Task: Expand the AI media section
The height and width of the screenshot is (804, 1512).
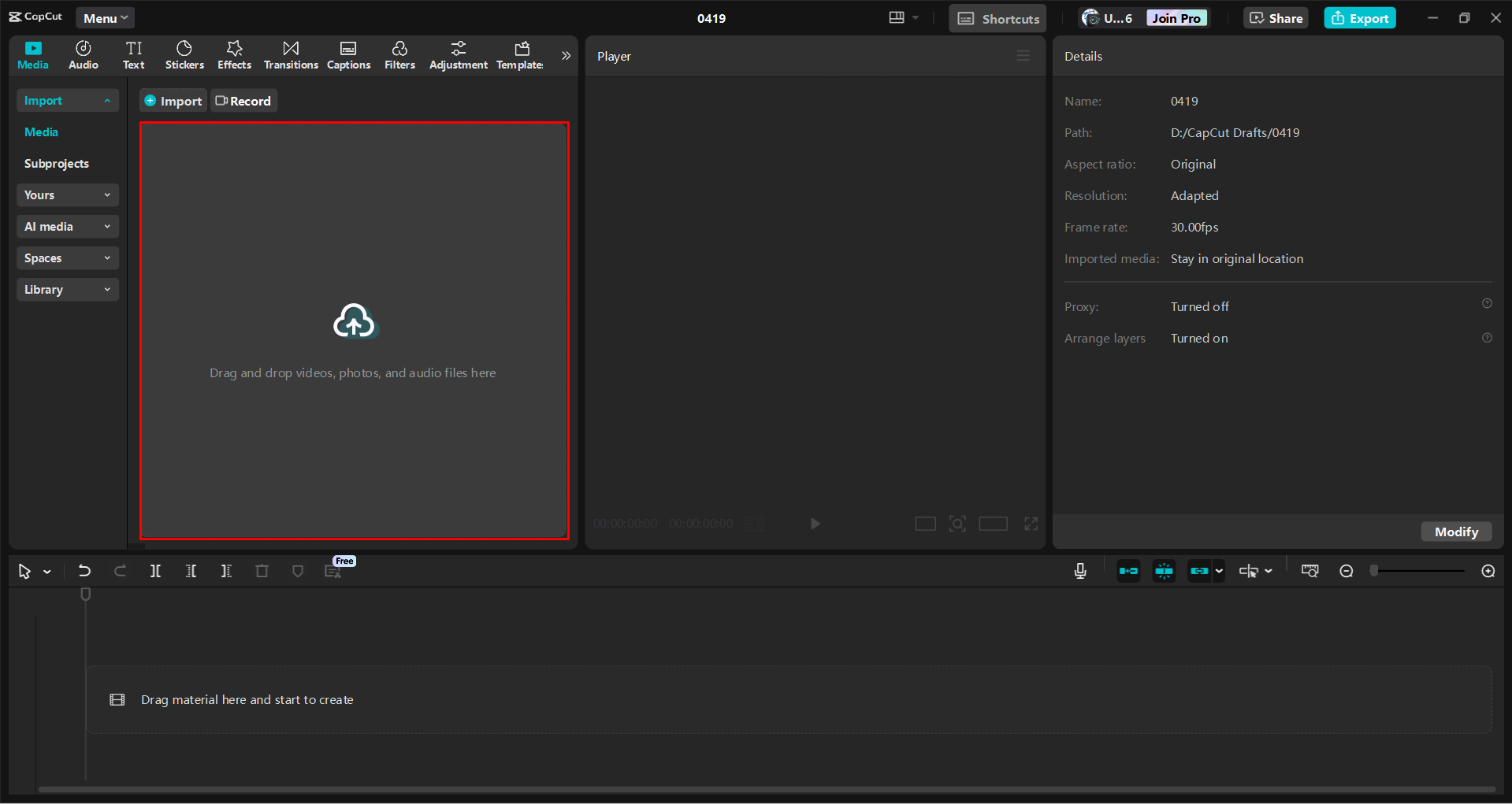Action: click(x=67, y=226)
